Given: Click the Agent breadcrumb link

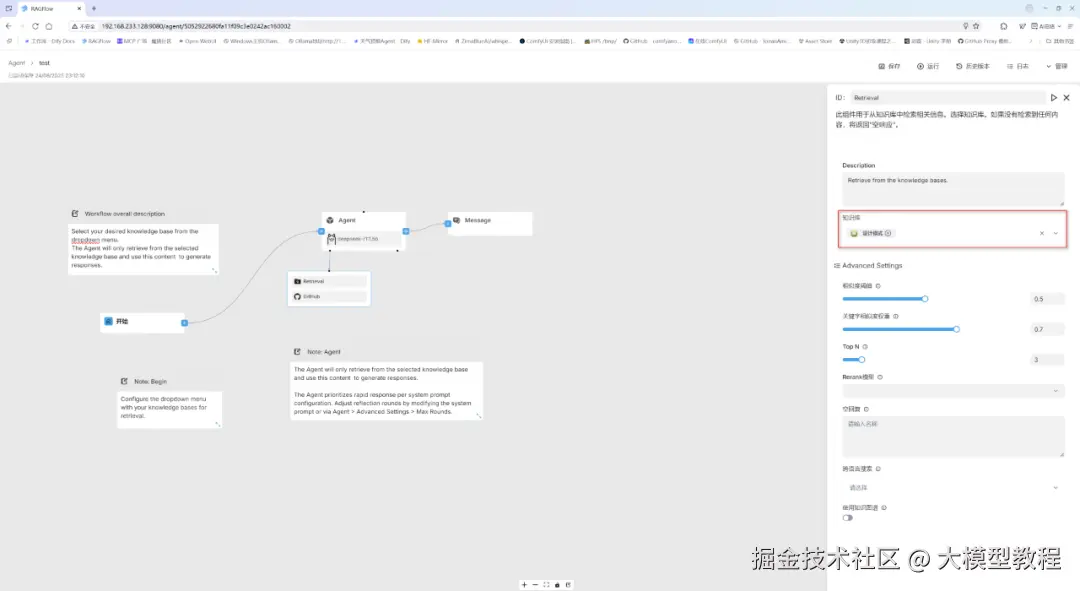Looking at the screenshot, I should click(17, 63).
